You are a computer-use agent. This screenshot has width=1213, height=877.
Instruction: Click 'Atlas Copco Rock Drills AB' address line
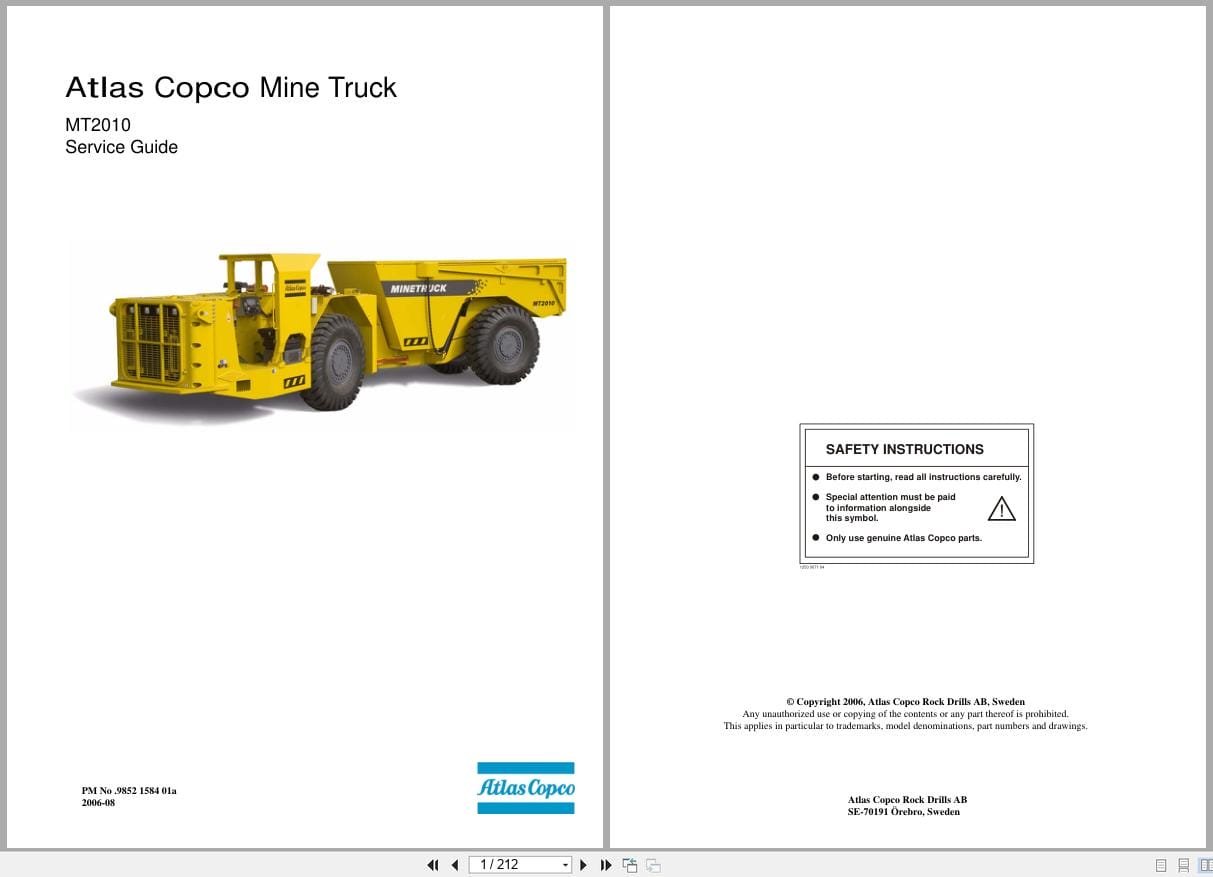click(907, 800)
